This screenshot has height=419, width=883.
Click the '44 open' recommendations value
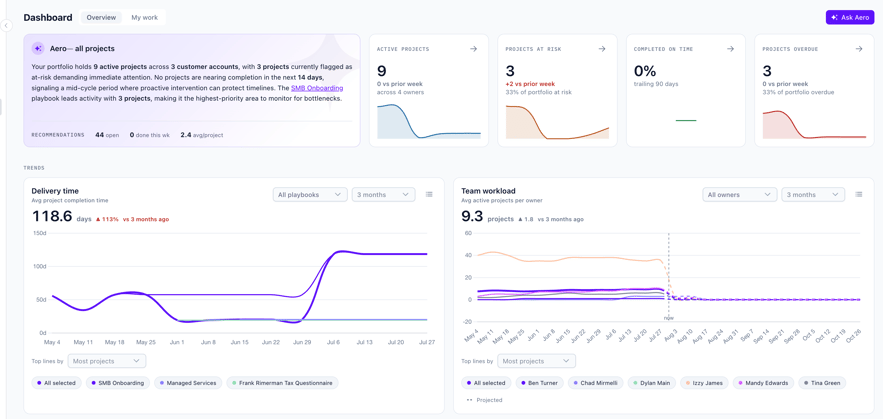pos(107,135)
